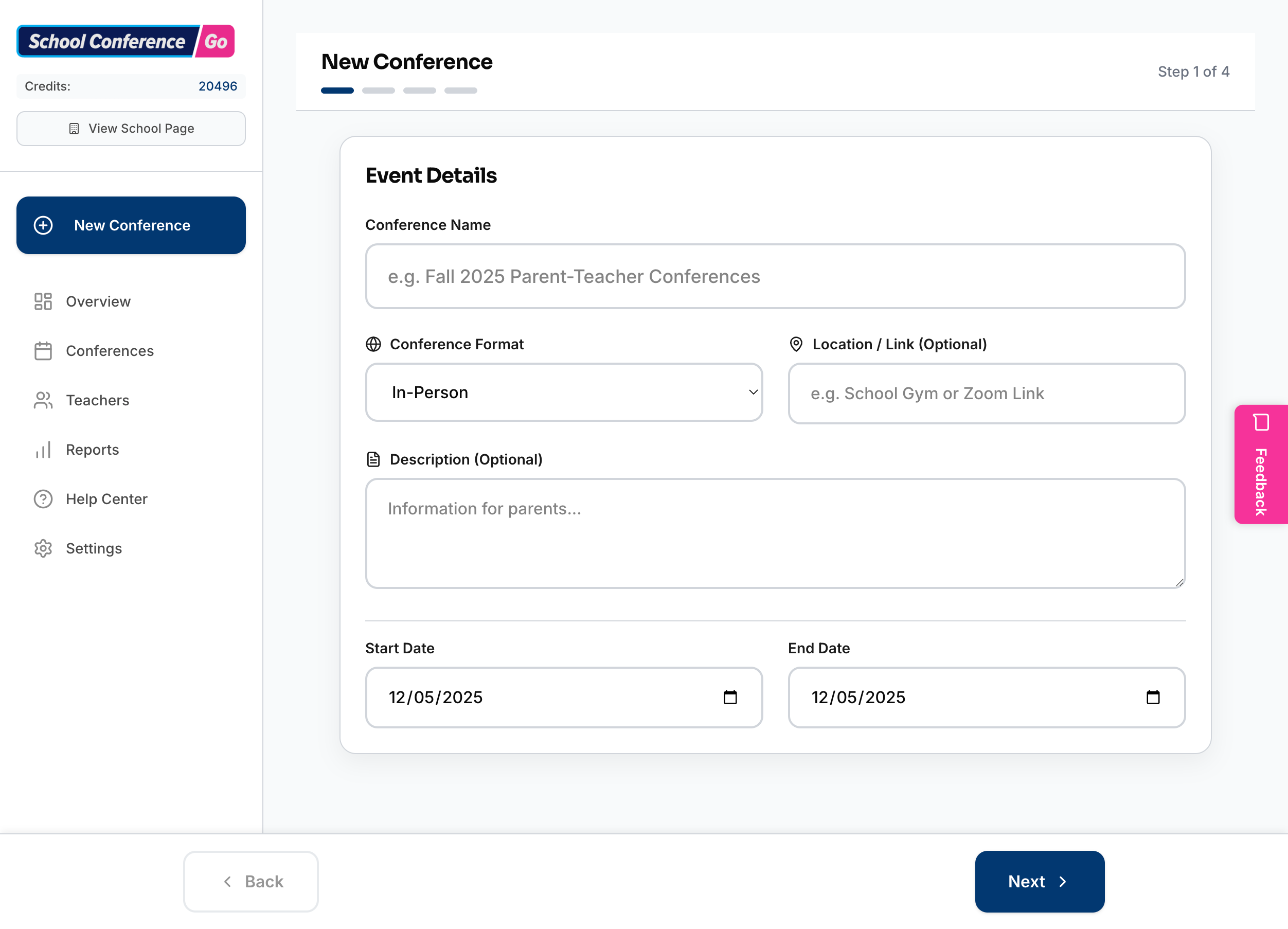Click the plus icon on New Conference
The width and height of the screenshot is (1288, 929).
43,225
